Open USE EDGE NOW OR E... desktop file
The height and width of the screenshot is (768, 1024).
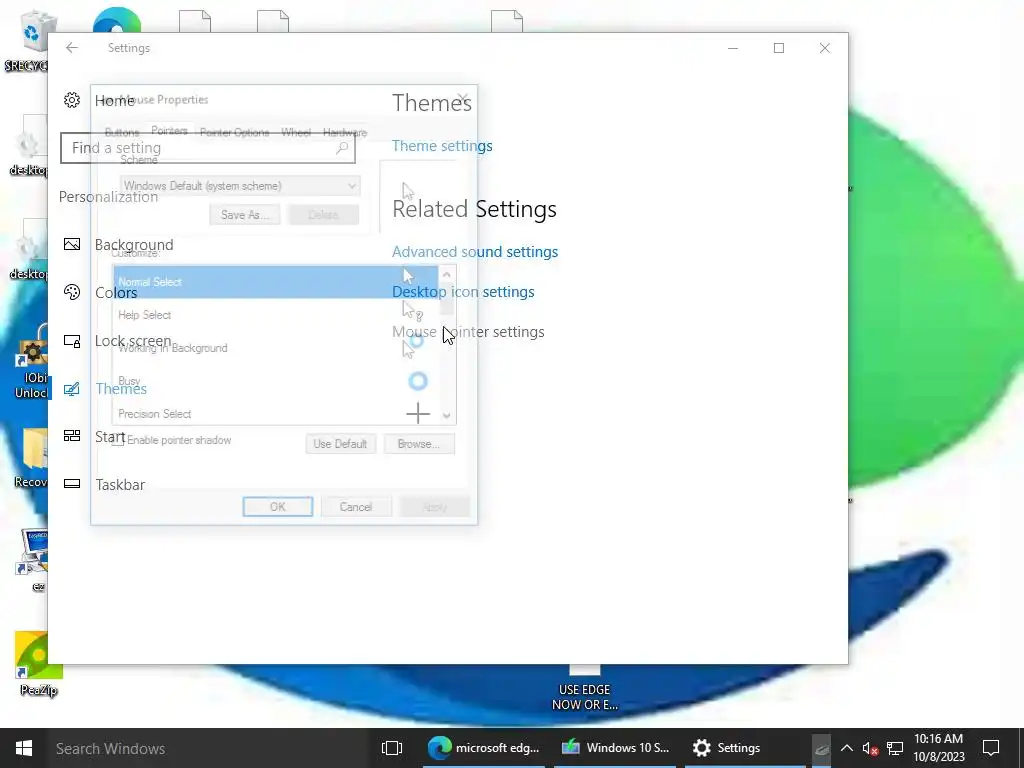click(x=584, y=688)
